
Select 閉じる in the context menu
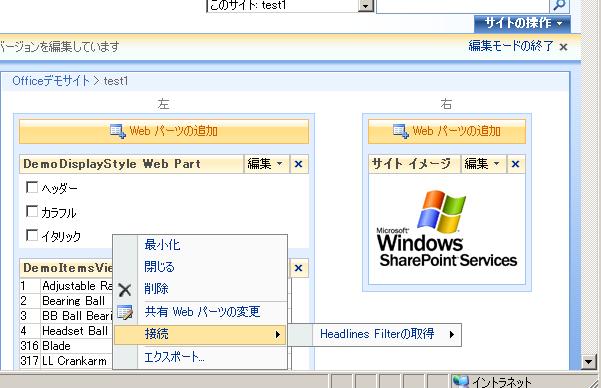coord(200,267)
